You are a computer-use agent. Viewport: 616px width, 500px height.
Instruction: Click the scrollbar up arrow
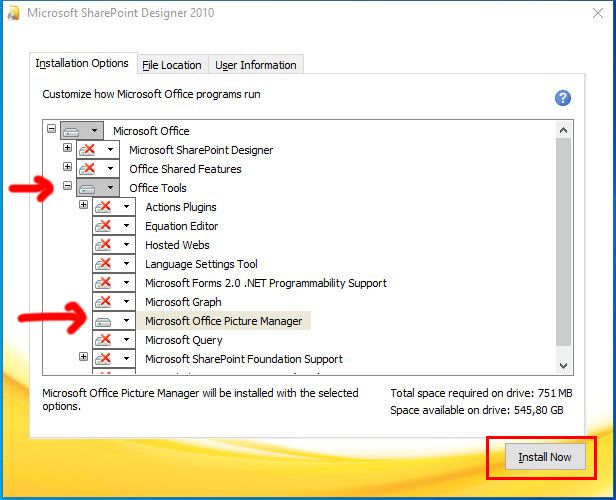[x=563, y=130]
